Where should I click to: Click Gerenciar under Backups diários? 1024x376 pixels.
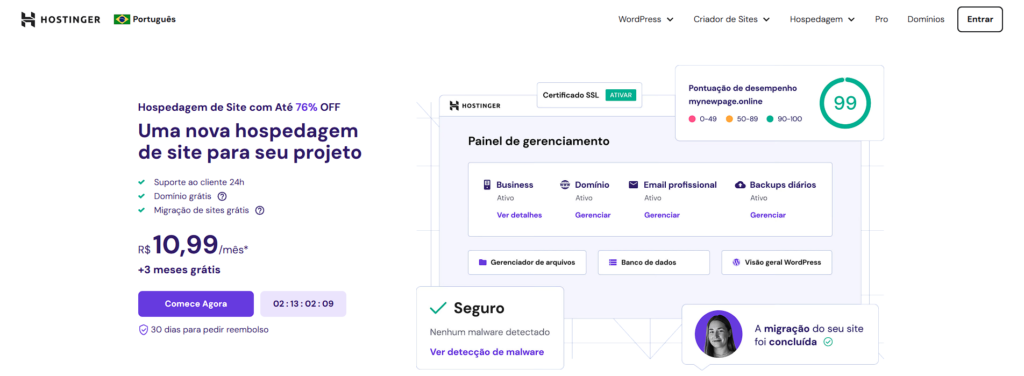768,215
